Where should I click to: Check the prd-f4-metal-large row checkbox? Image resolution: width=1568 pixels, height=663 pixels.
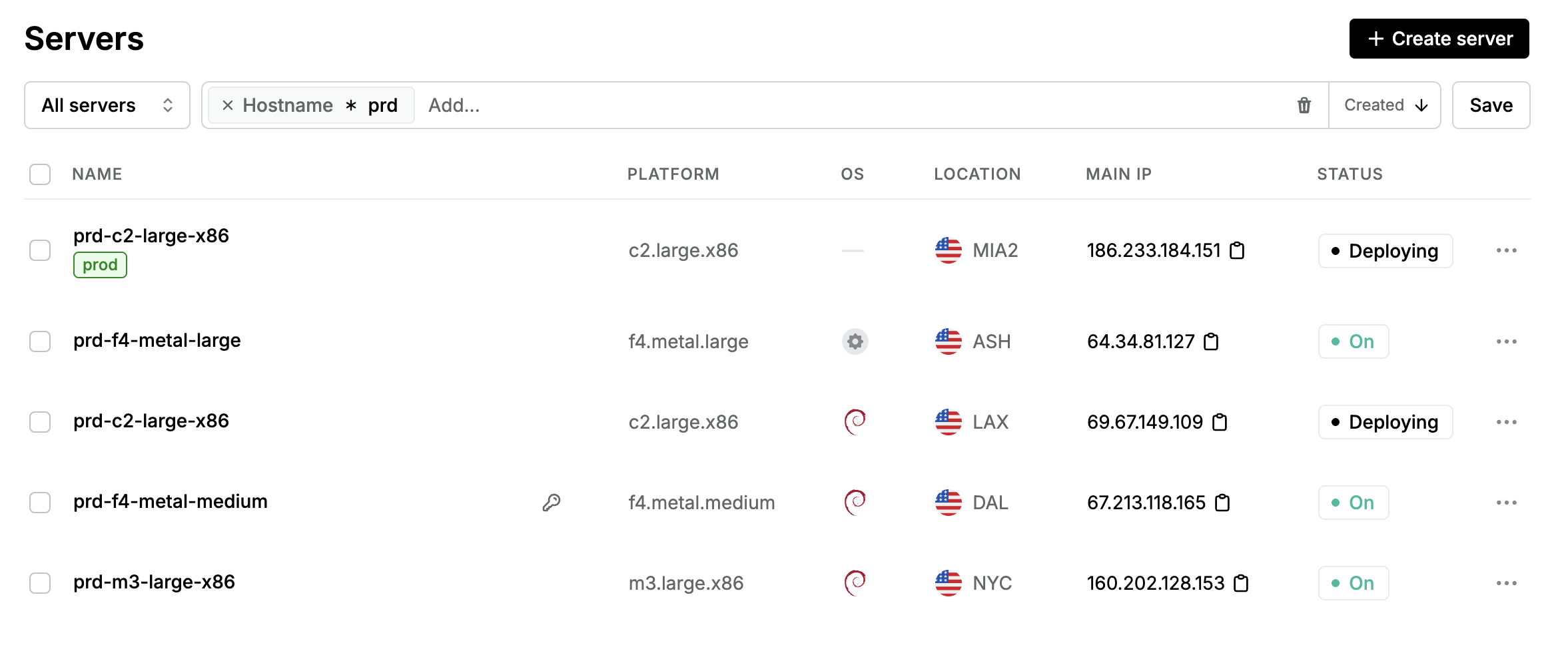40,341
